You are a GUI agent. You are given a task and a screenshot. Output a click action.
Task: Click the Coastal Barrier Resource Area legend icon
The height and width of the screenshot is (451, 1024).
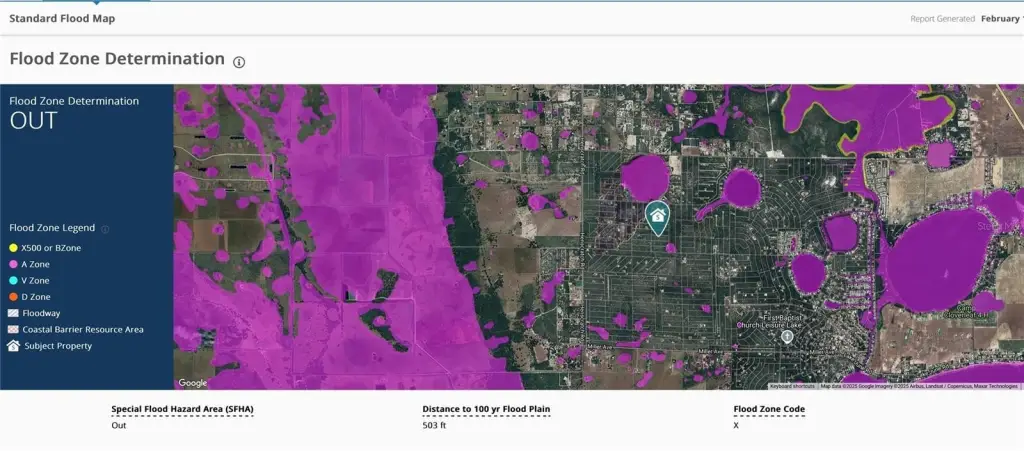13,329
